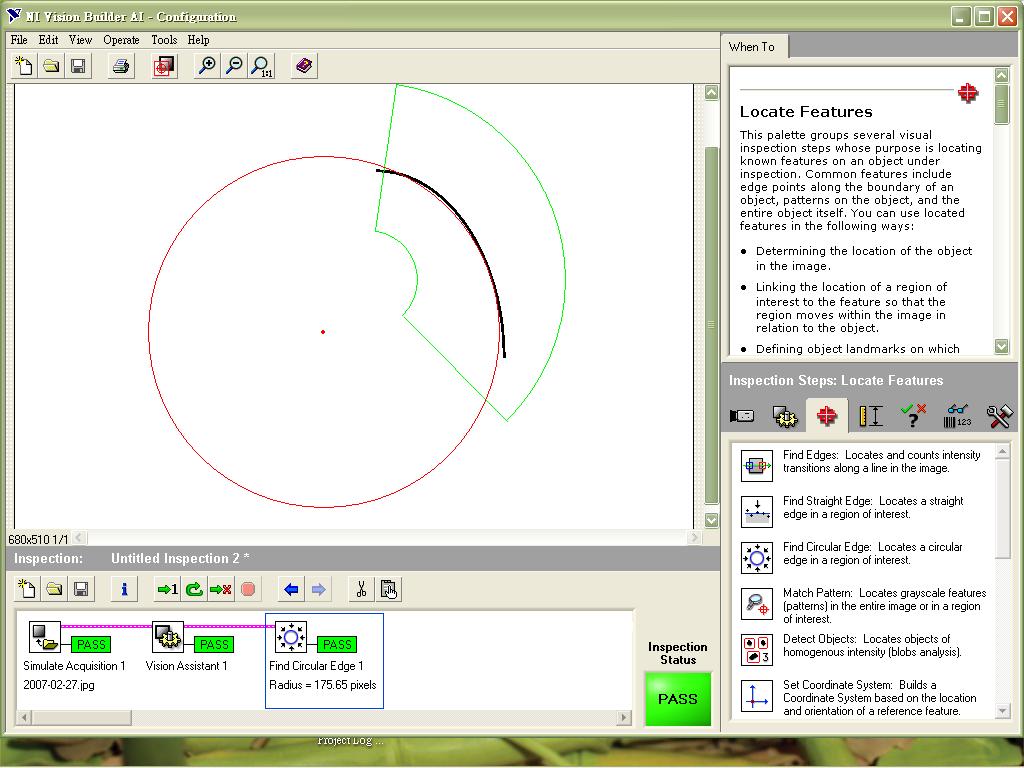
Task: Show inspection information with the blue i icon
Action: [124, 589]
